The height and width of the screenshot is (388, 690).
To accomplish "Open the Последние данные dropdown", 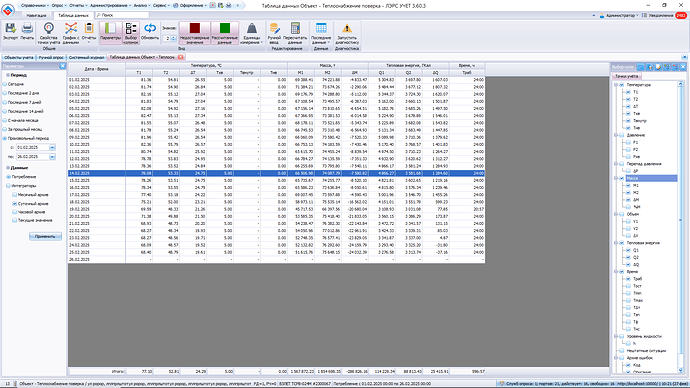I will 321,33.
